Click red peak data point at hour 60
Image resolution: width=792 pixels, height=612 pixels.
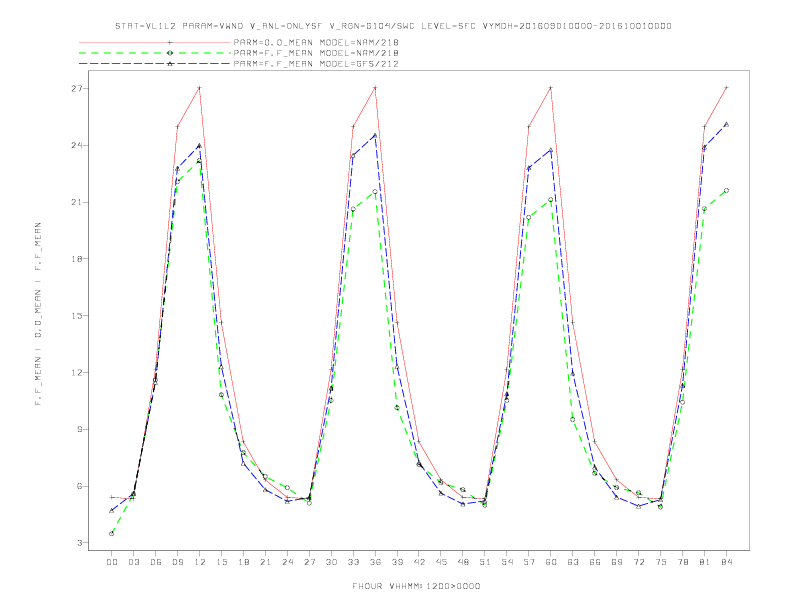pos(551,88)
